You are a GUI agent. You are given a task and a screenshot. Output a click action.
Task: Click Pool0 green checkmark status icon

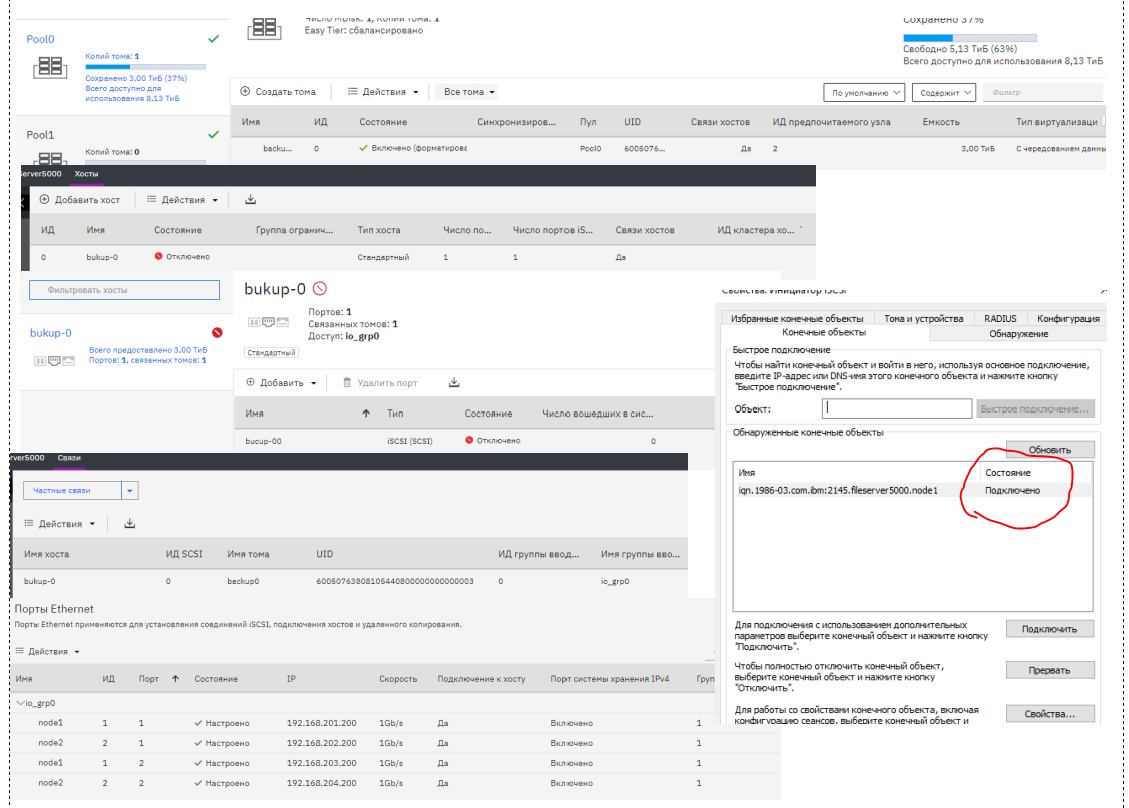tap(213, 39)
